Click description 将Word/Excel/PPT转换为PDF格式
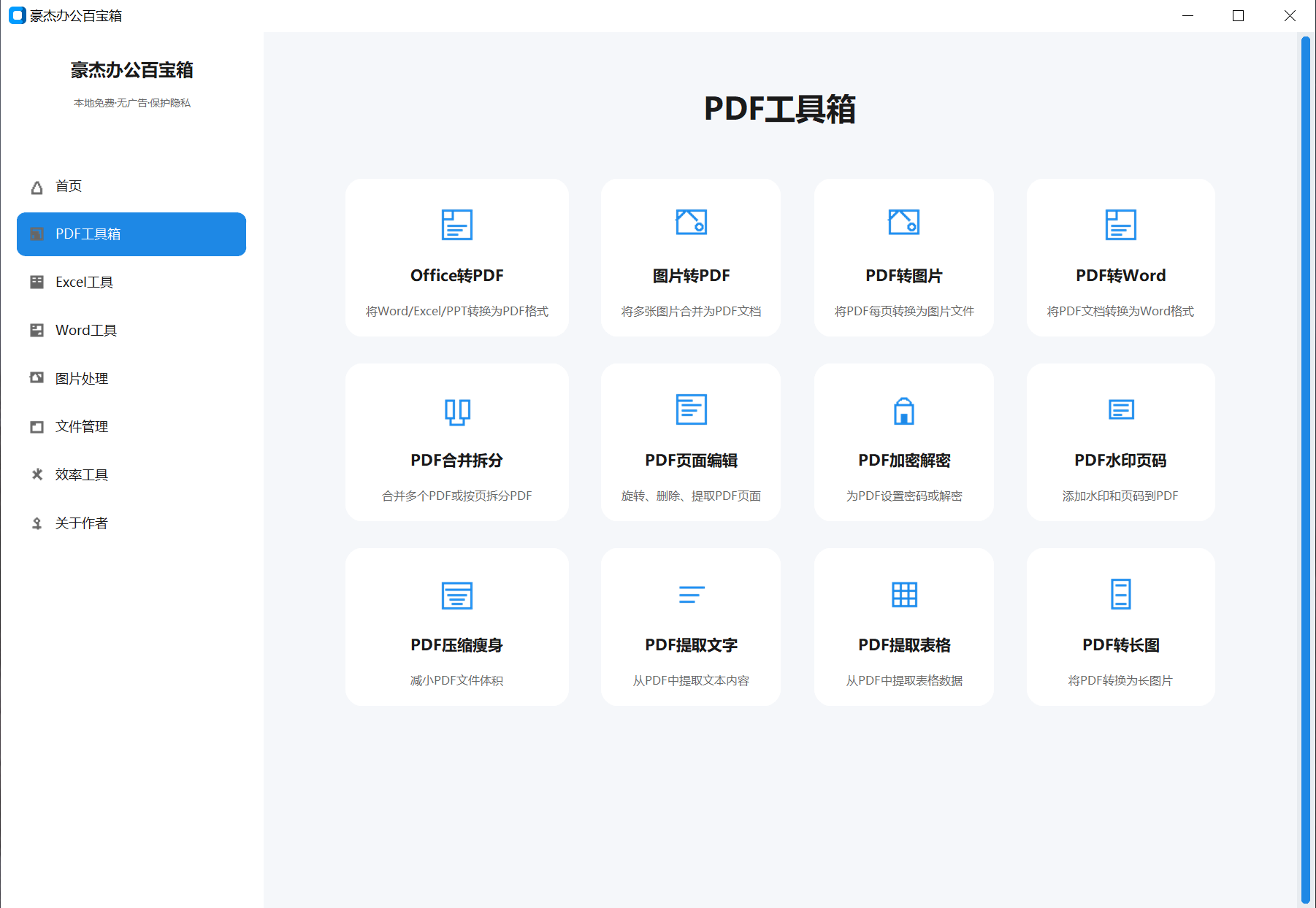The image size is (1316, 908). [457, 311]
